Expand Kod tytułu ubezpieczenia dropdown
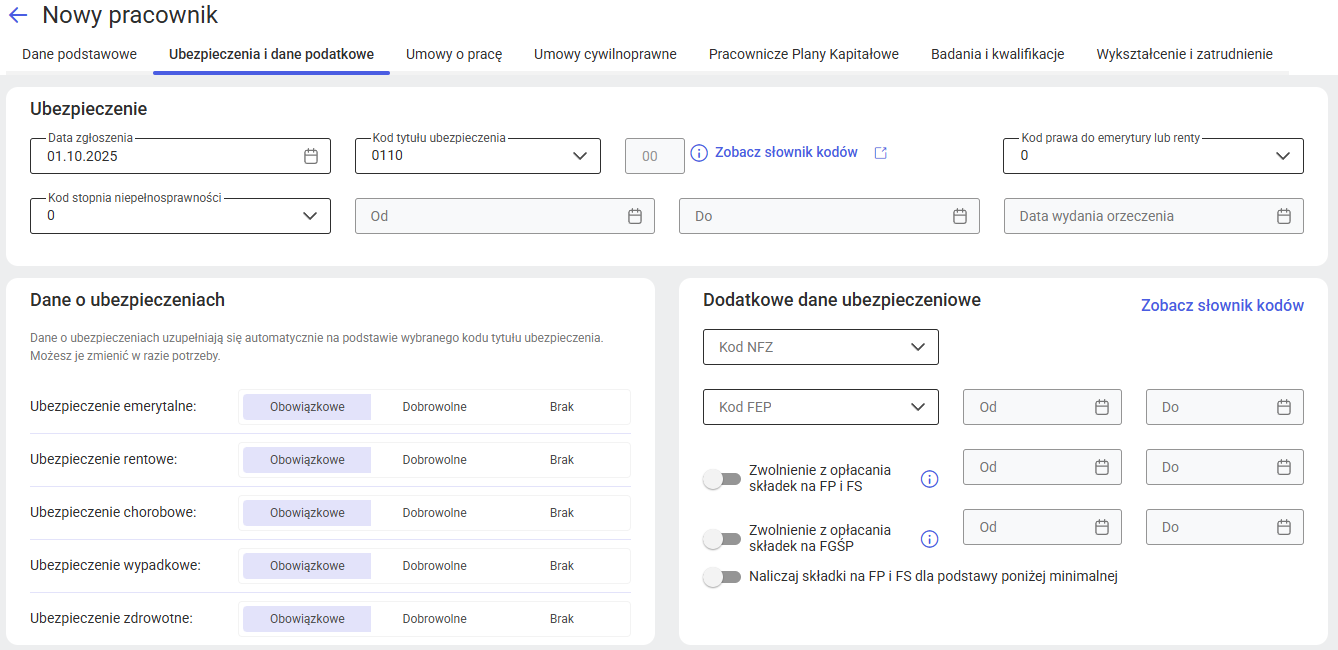1338x650 pixels. (x=579, y=156)
